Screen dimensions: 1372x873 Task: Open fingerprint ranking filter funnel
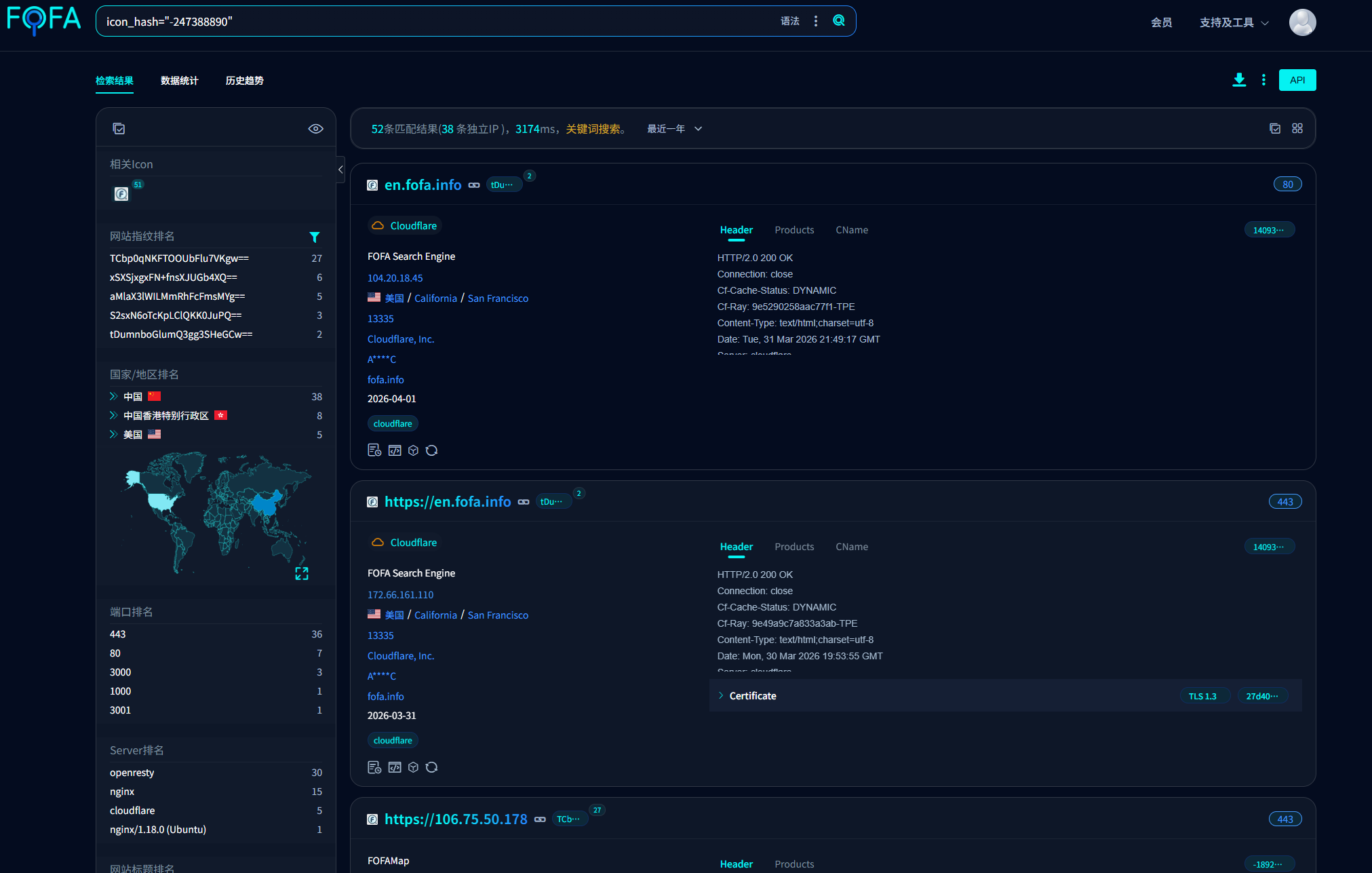(315, 237)
